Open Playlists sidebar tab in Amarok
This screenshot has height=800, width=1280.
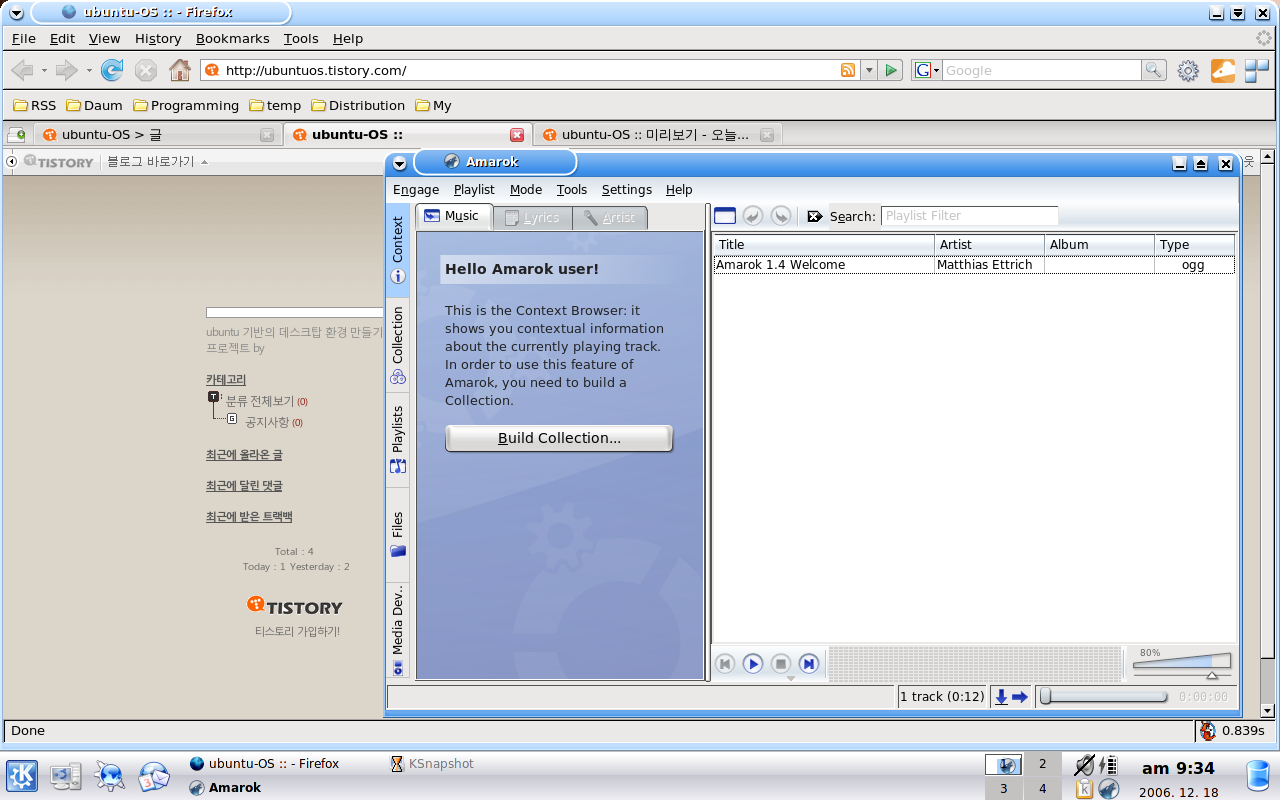[398, 440]
